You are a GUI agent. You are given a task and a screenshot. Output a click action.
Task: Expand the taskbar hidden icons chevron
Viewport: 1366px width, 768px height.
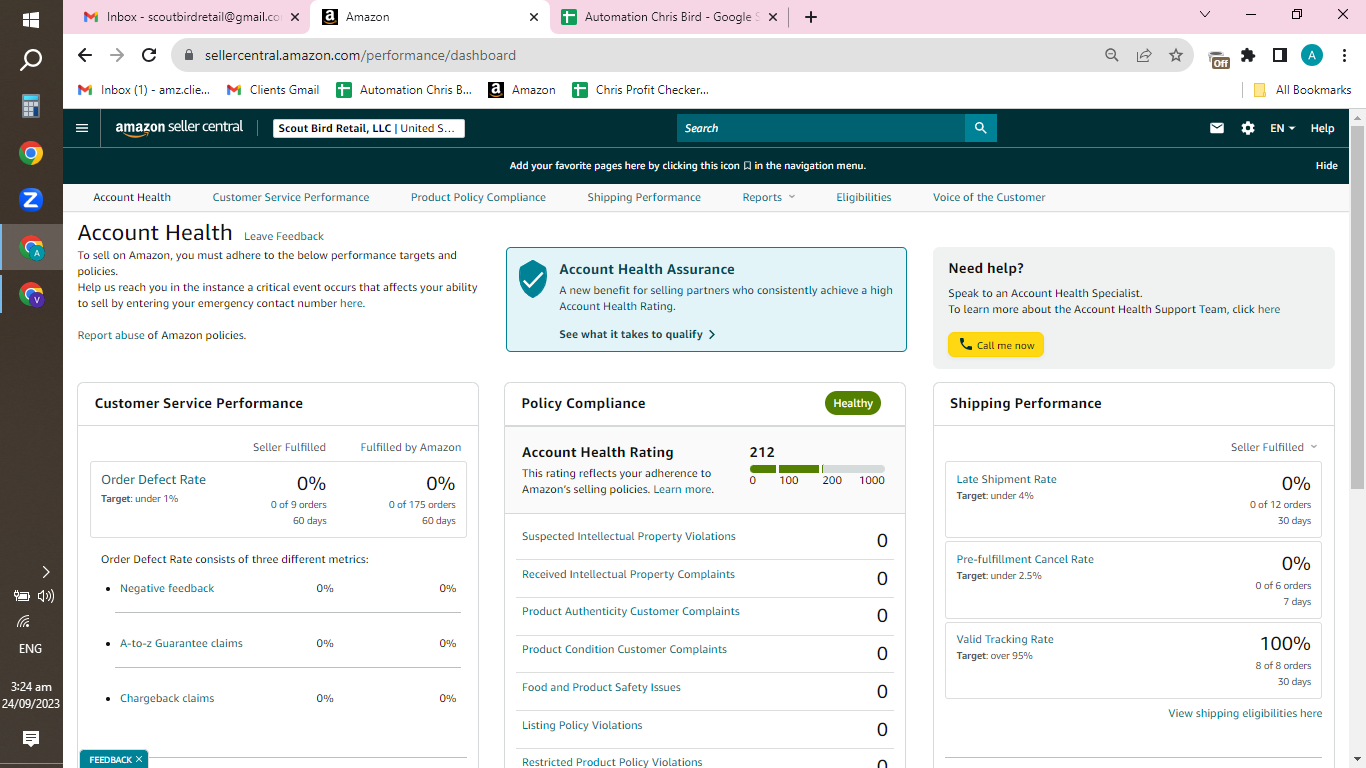point(45,572)
